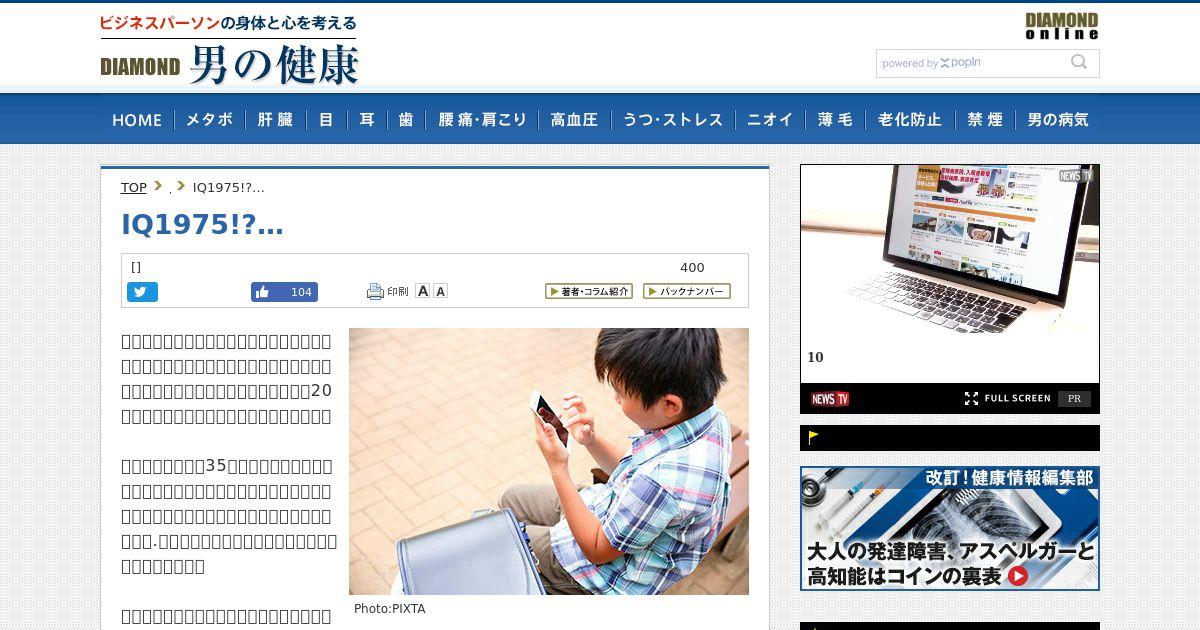The image size is (1200, 630).
Task: Click the FULL SCREEN label
Action: tap(1017, 398)
